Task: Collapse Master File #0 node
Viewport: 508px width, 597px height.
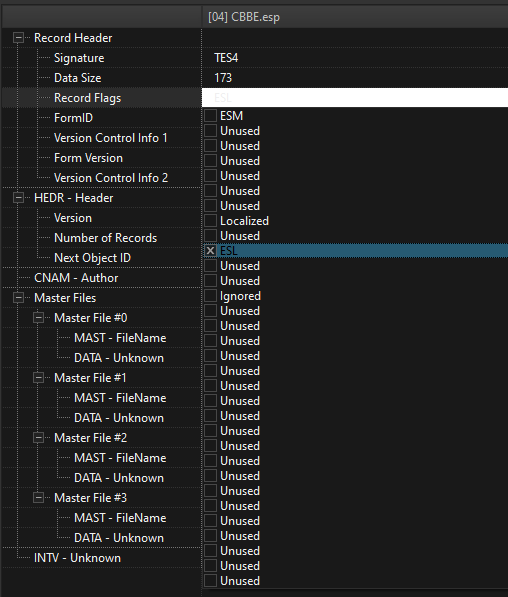Action: coord(38,318)
